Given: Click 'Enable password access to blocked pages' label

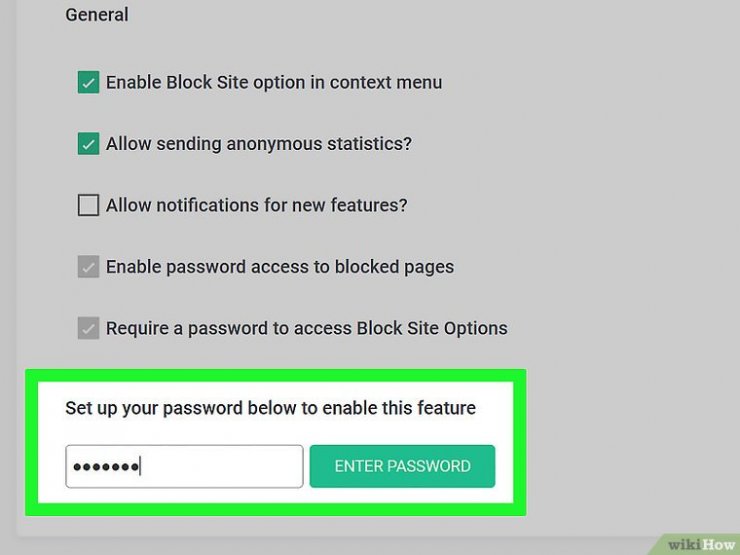Looking at the screenshot, I should click(x=279, y=267).
